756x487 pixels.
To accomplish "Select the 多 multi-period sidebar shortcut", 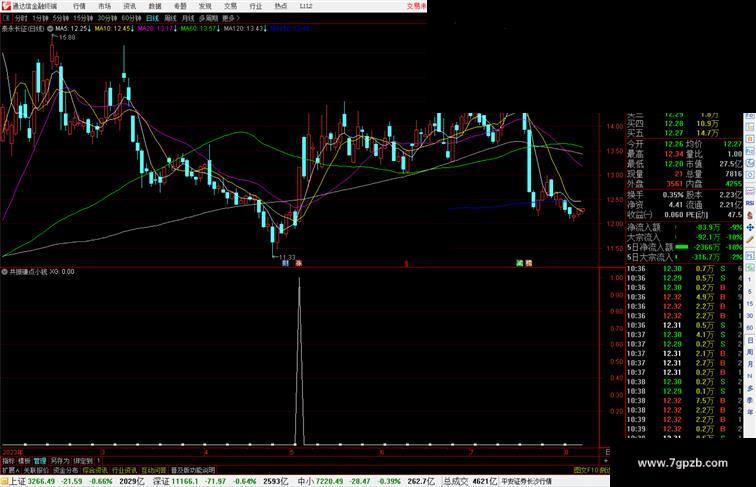I will 750,388.
